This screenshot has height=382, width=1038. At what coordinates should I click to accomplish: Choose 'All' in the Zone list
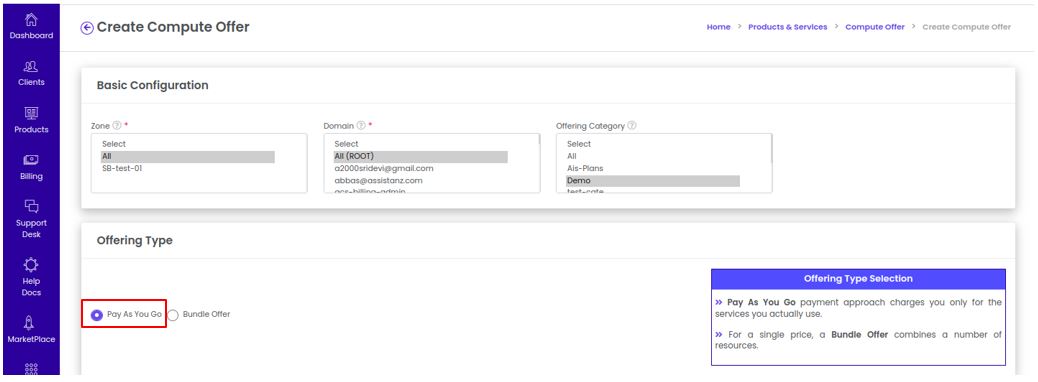click(187, 156)
